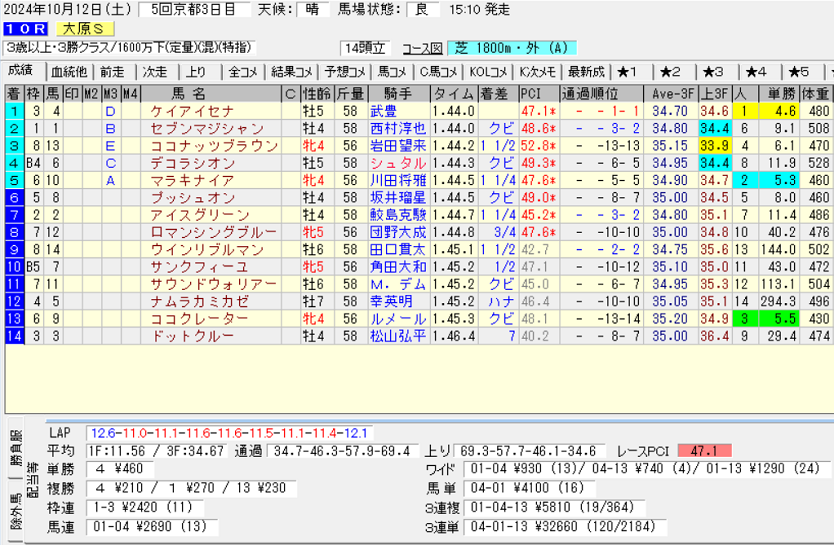
Task: Click the LAP times field
Action: pos(229,433)
